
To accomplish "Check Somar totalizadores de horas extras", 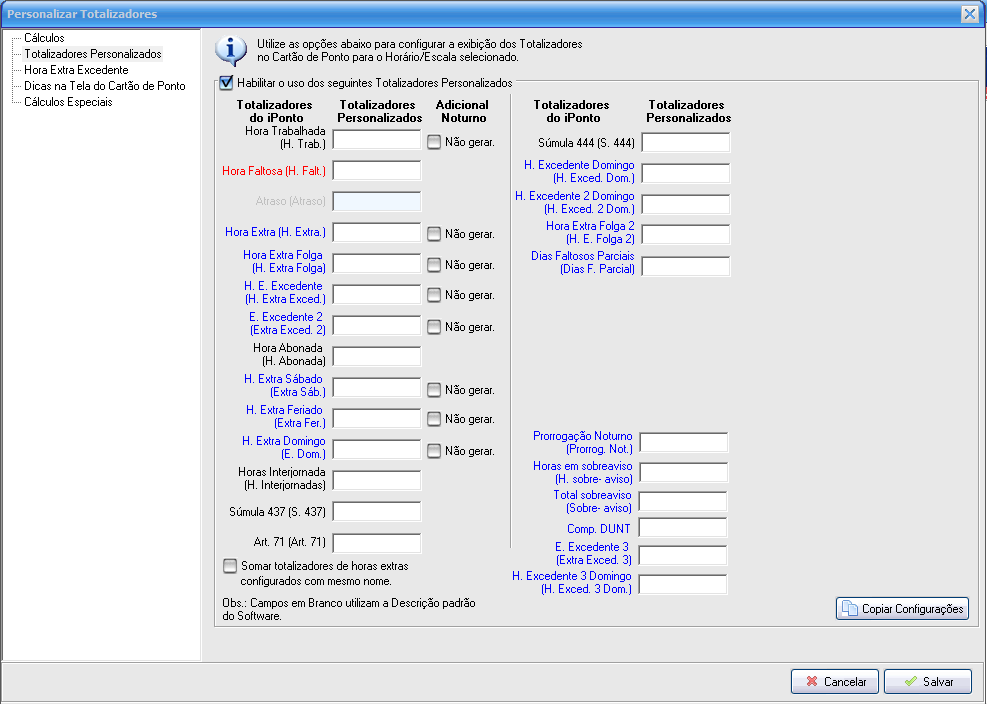I will [x=230, y=566].
